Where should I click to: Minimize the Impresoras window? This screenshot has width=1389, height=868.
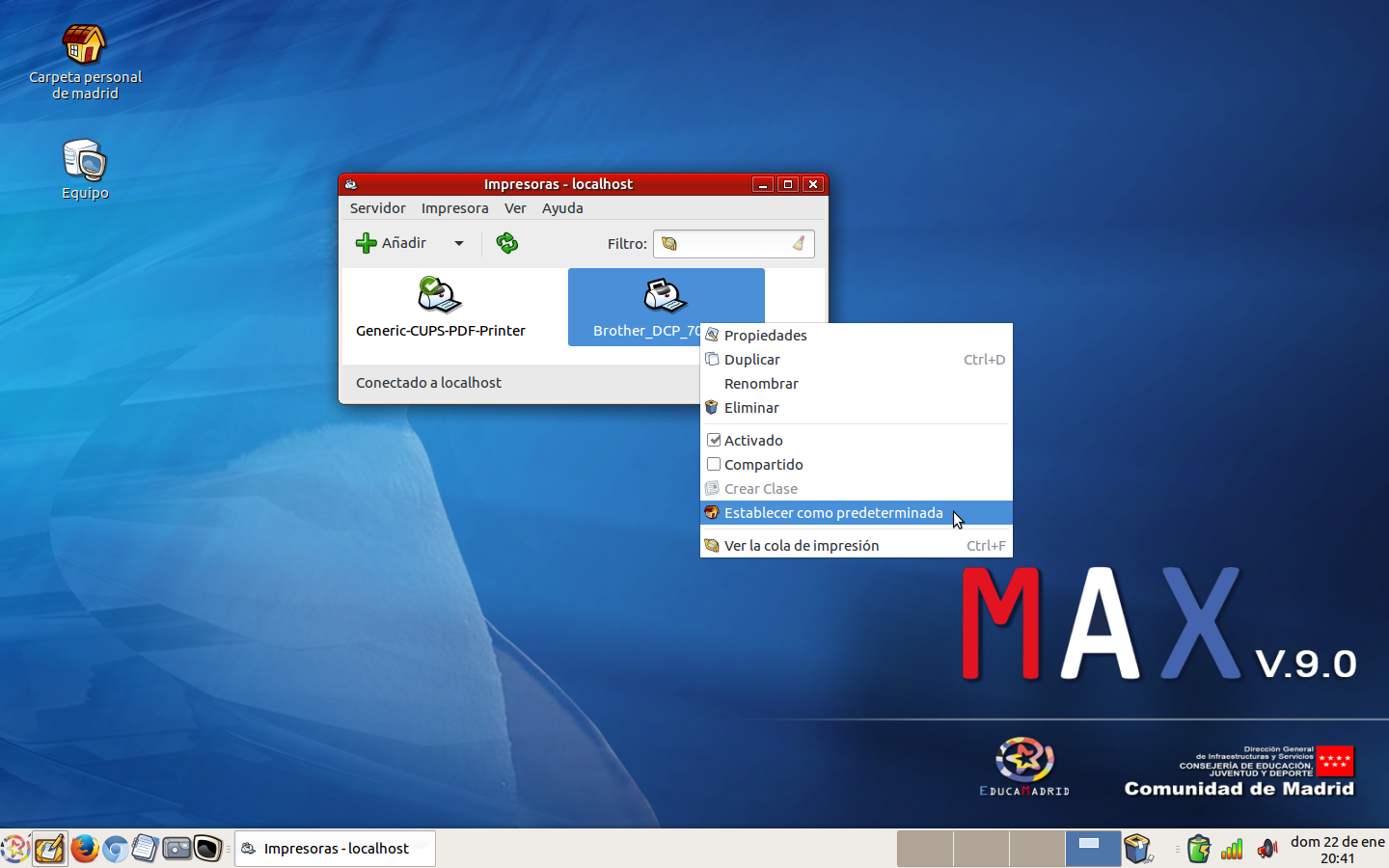pos(763,184)
